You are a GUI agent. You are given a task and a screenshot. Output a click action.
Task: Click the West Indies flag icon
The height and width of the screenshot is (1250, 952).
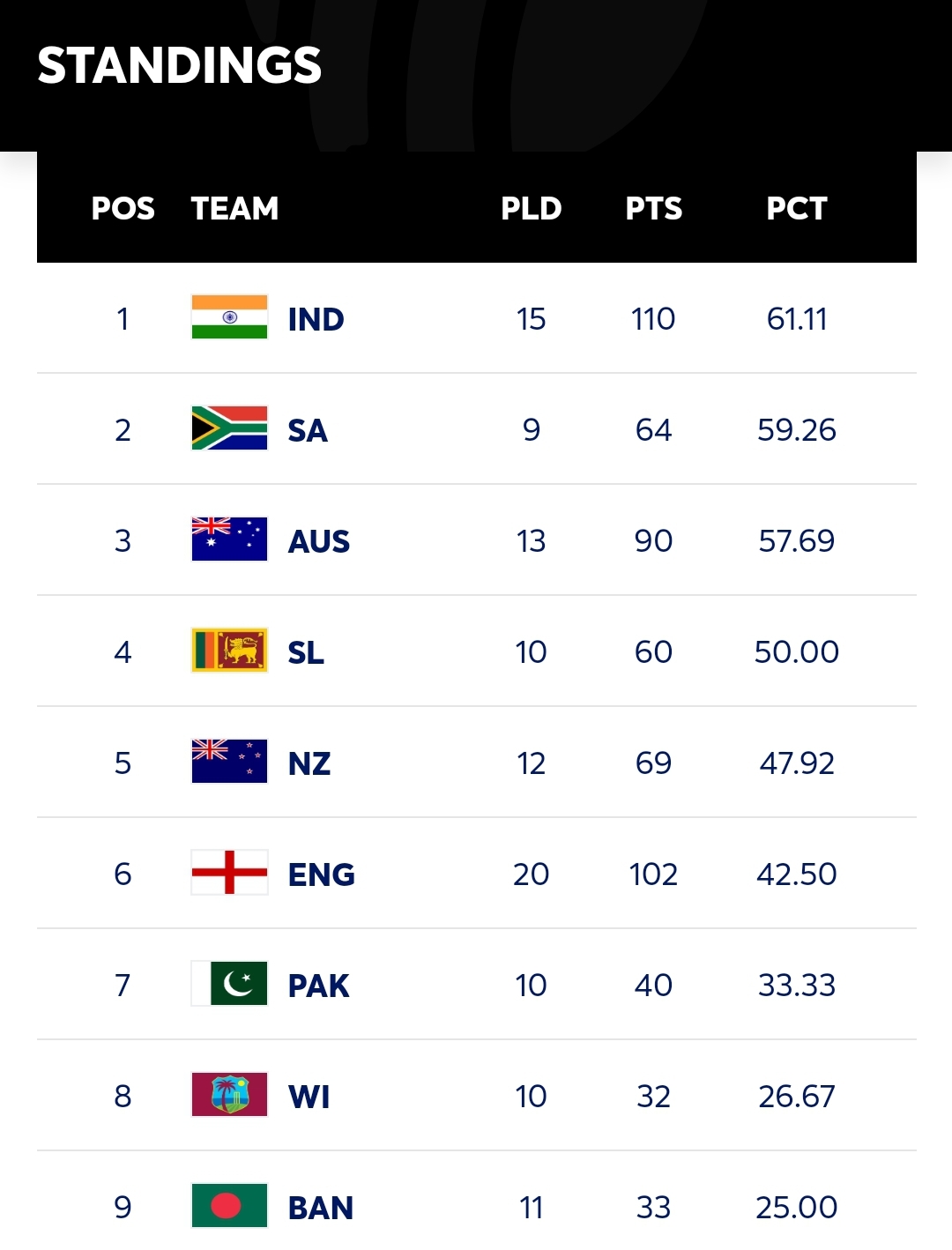(229, 1095)
